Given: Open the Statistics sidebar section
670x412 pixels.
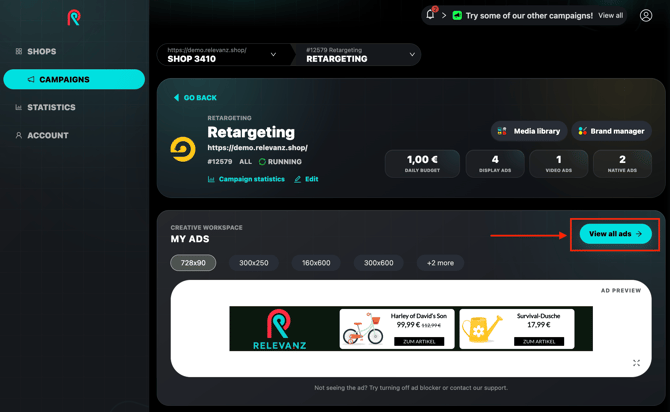Looking at the screenshot, I should [x=45, y=107].
